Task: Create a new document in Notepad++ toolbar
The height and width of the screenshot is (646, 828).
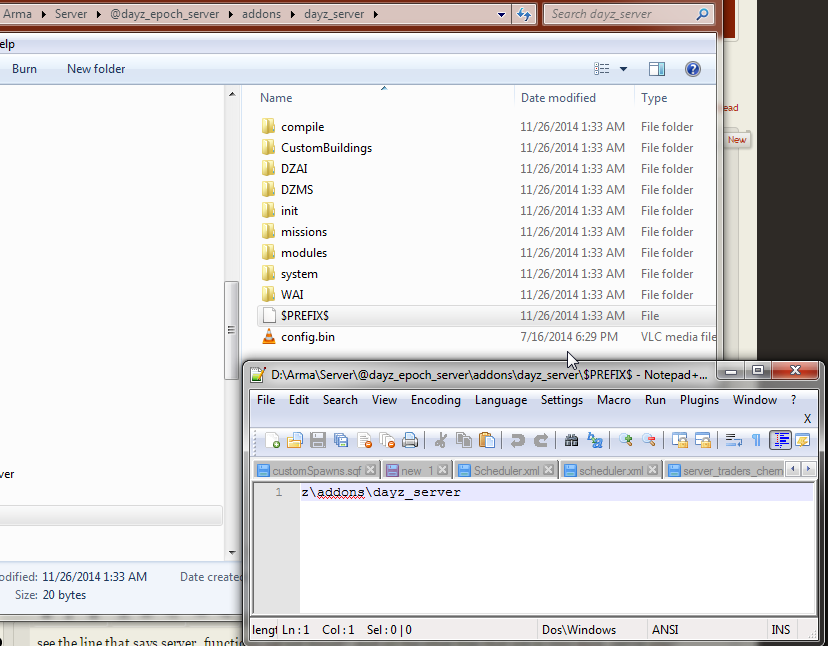Action: pyautogui.click(x=272, y=440)
